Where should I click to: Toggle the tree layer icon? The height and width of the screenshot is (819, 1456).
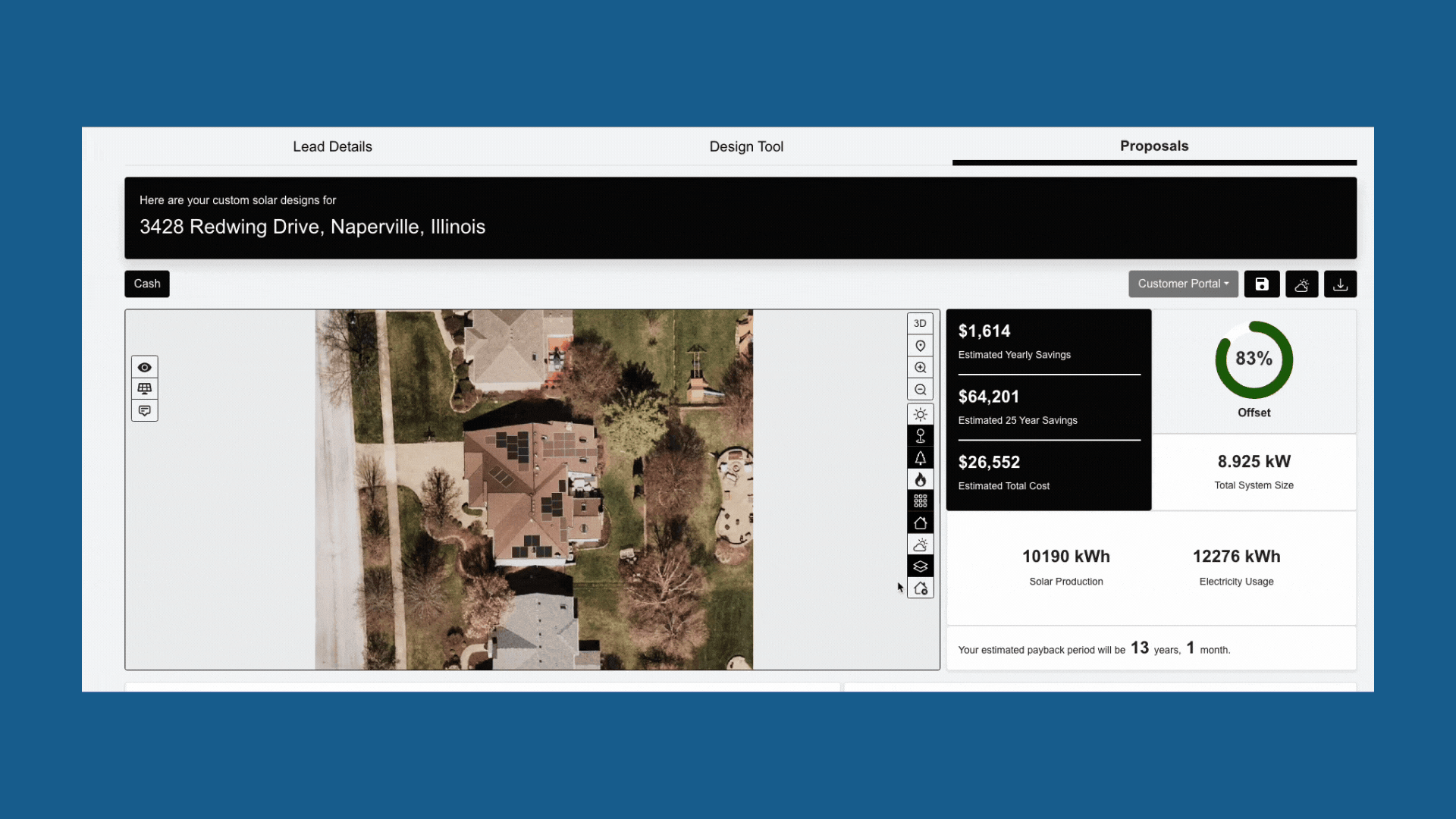[920, 458]
